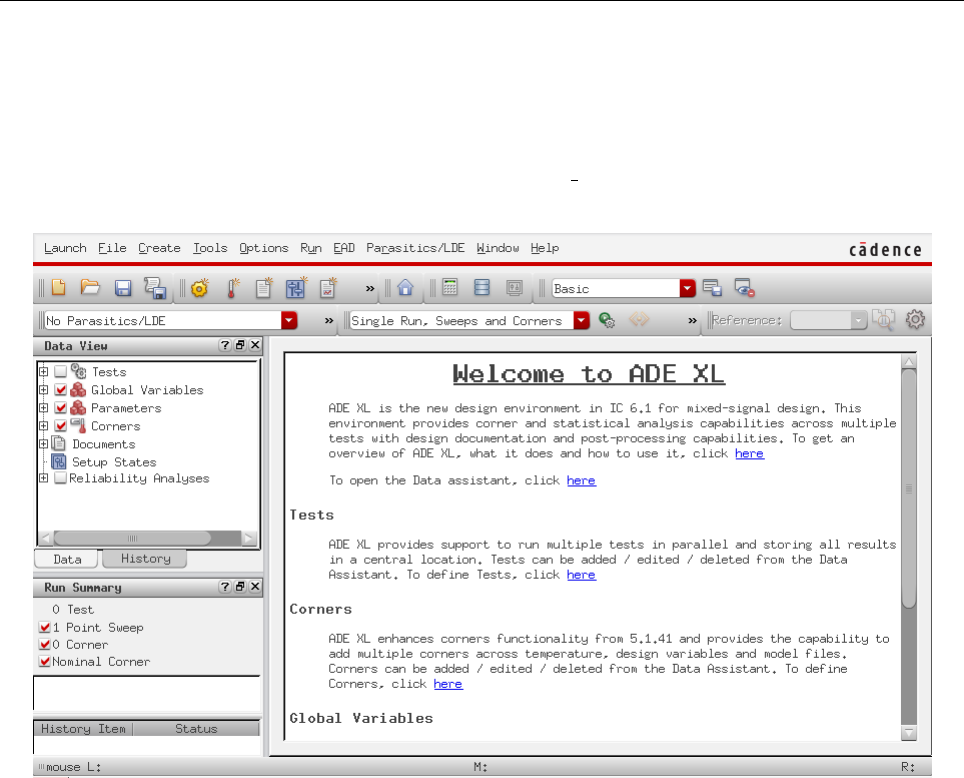This screenshot has height=778, width=964.
Task: Click the settings gear at toolbar end
Action: [x=915, y=319]
